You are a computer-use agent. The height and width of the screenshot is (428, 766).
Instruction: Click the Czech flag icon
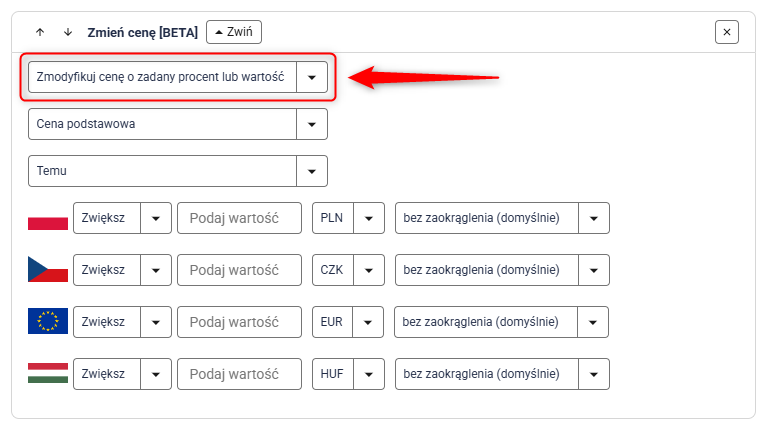(48, 270)
